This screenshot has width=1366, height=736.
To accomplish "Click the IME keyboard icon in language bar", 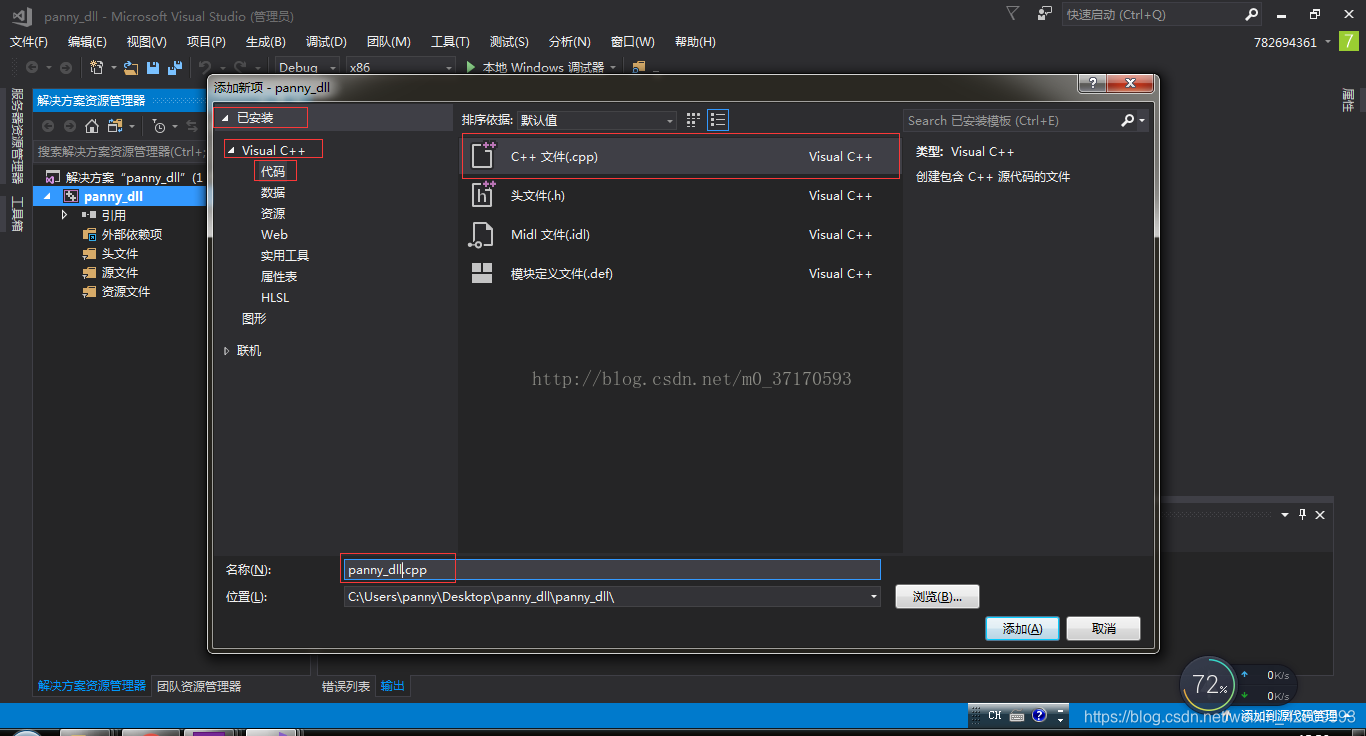I will (1017, 716).
